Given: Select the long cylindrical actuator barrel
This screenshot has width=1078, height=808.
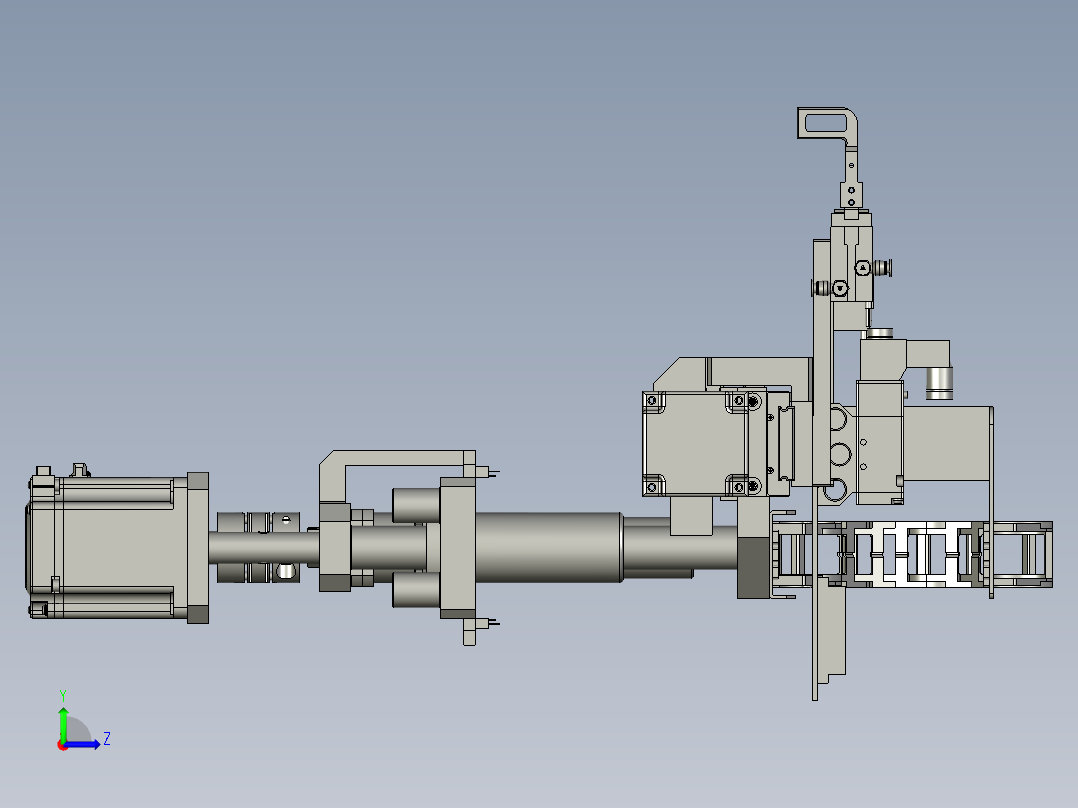Looking at the screenshot, I should pos(549,547).
